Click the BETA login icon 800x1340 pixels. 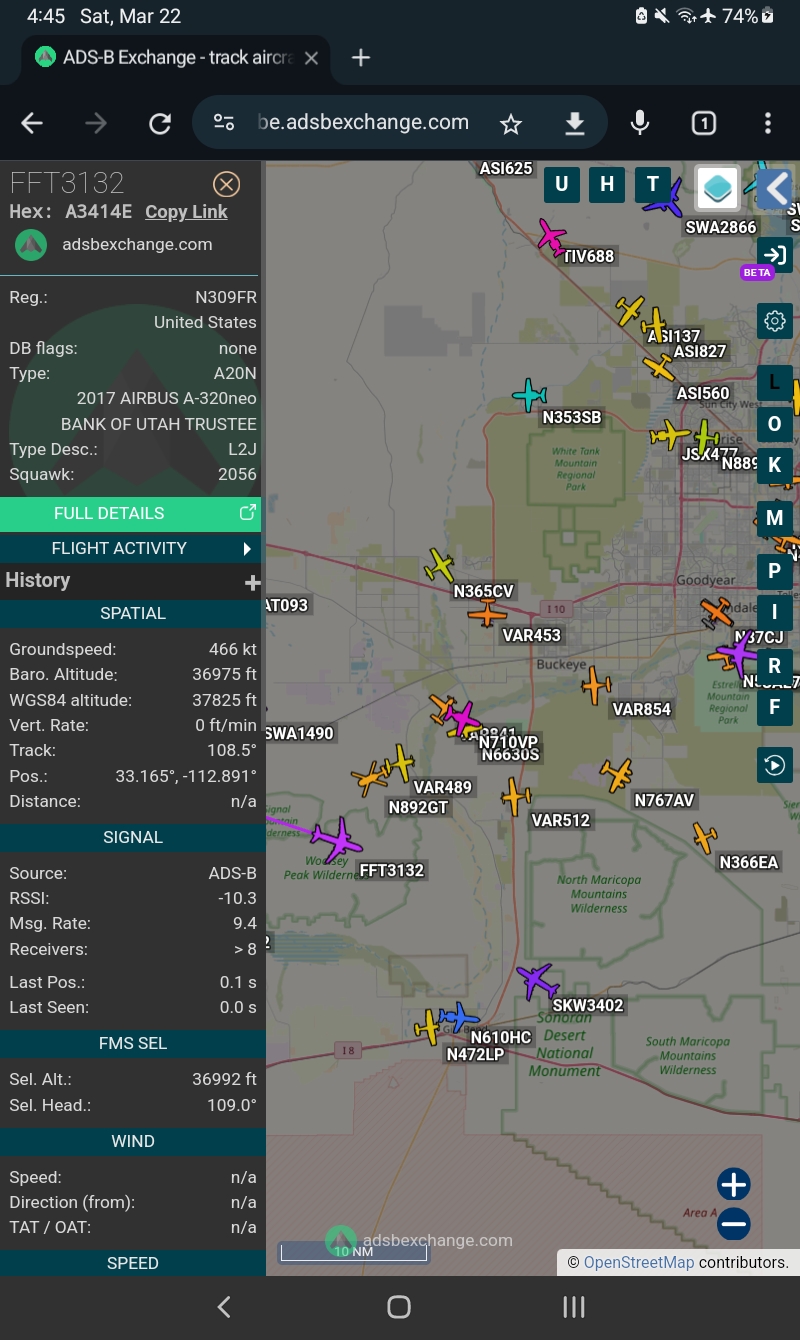pos(775,254)
